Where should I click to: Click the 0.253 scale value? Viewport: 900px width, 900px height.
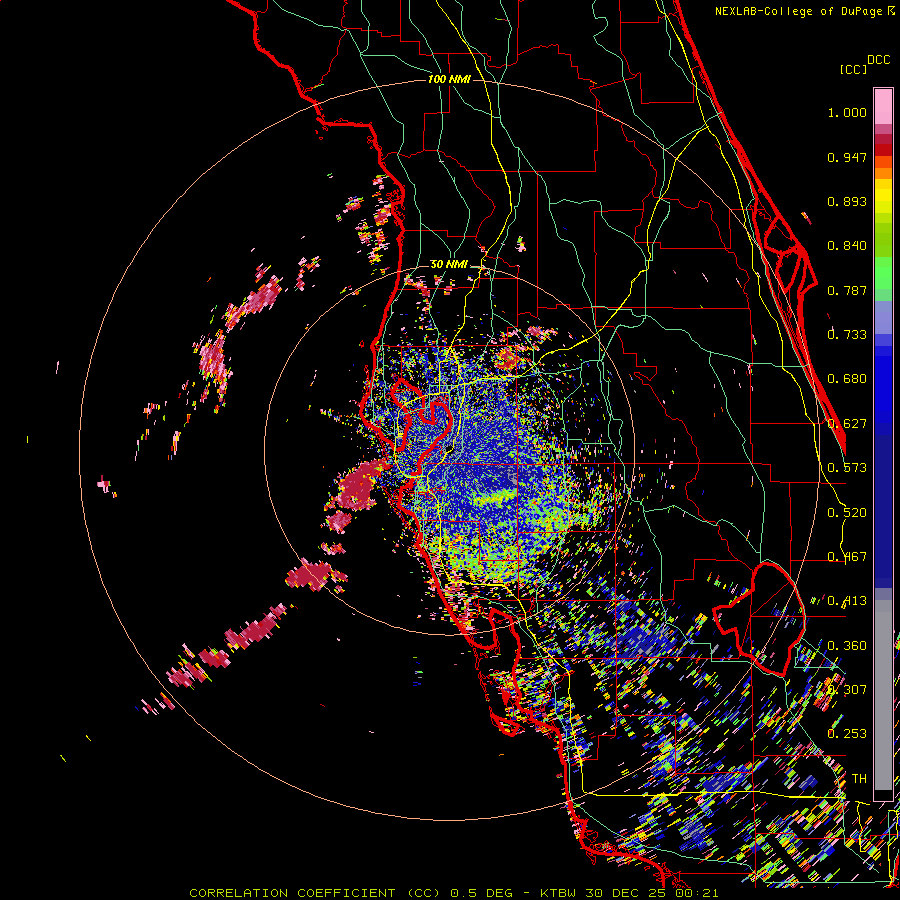(x=847, y=734)
